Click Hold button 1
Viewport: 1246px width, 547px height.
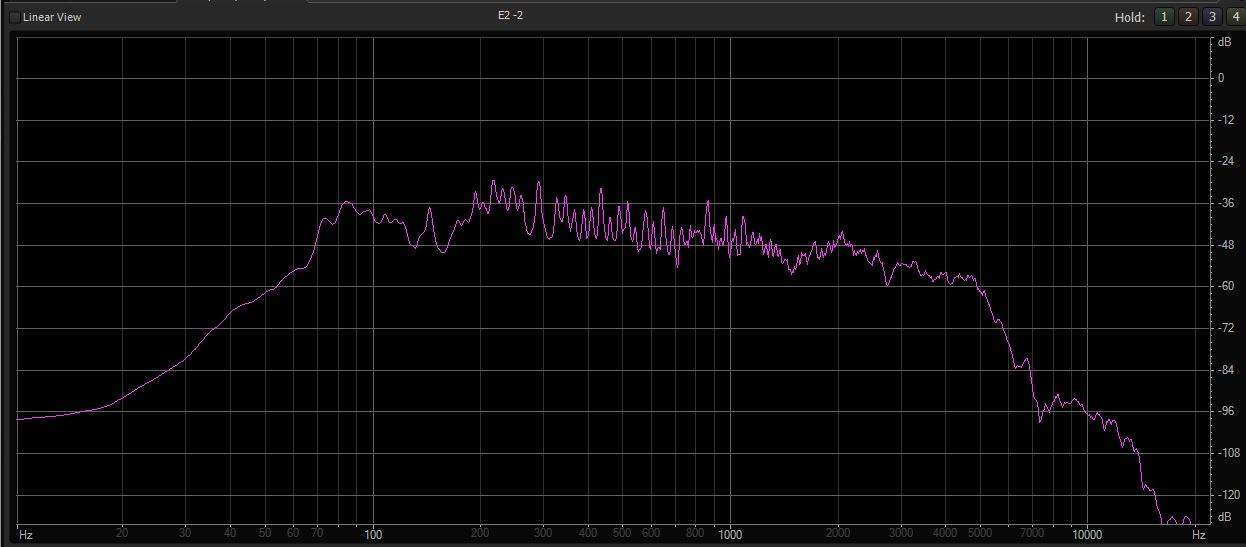tap(1164, 17)
